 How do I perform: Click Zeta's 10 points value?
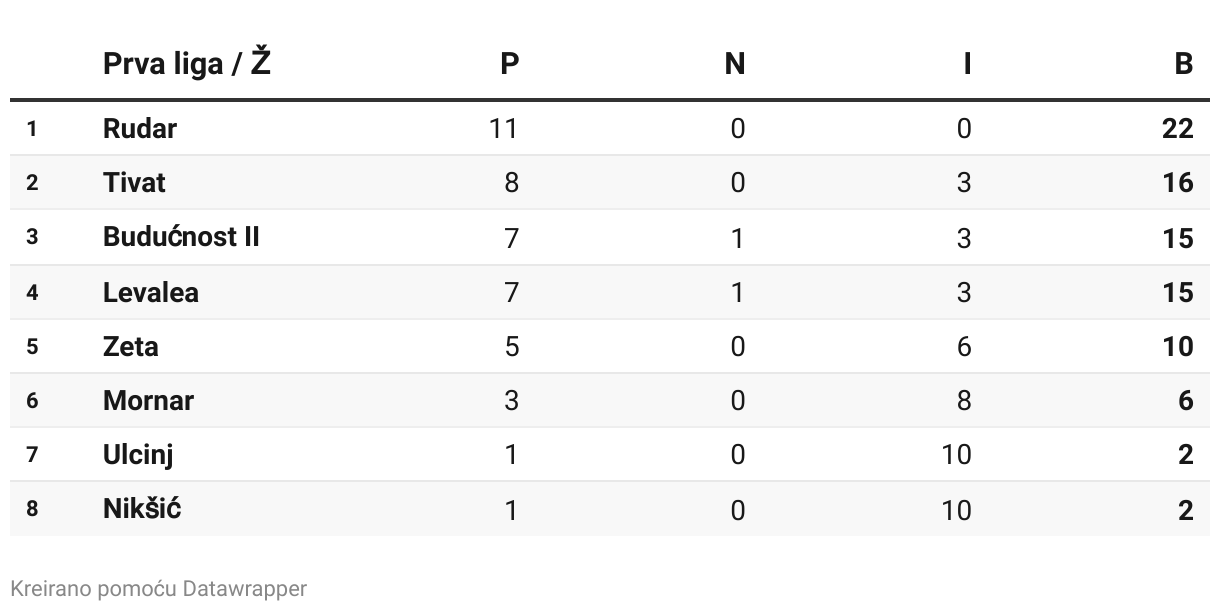point(1177,347)
